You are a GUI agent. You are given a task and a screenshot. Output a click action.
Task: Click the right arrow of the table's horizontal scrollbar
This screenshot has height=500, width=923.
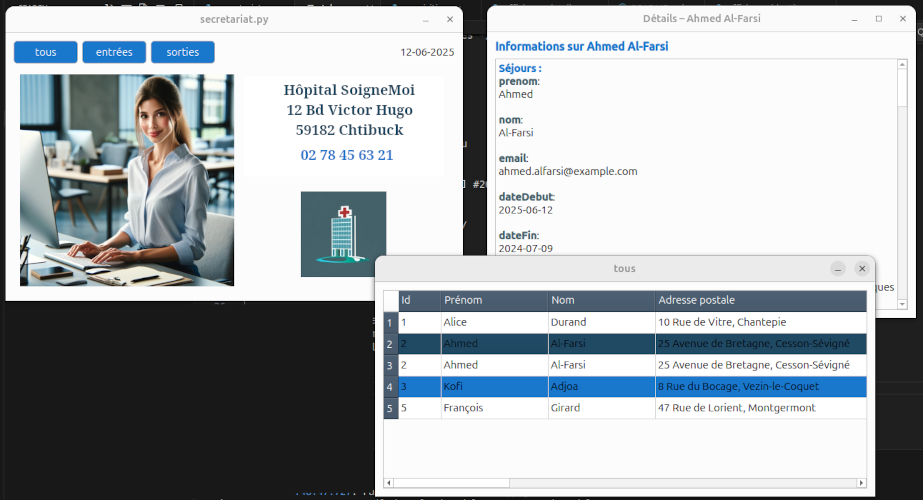pyautogui.click(x=861, y=483)
